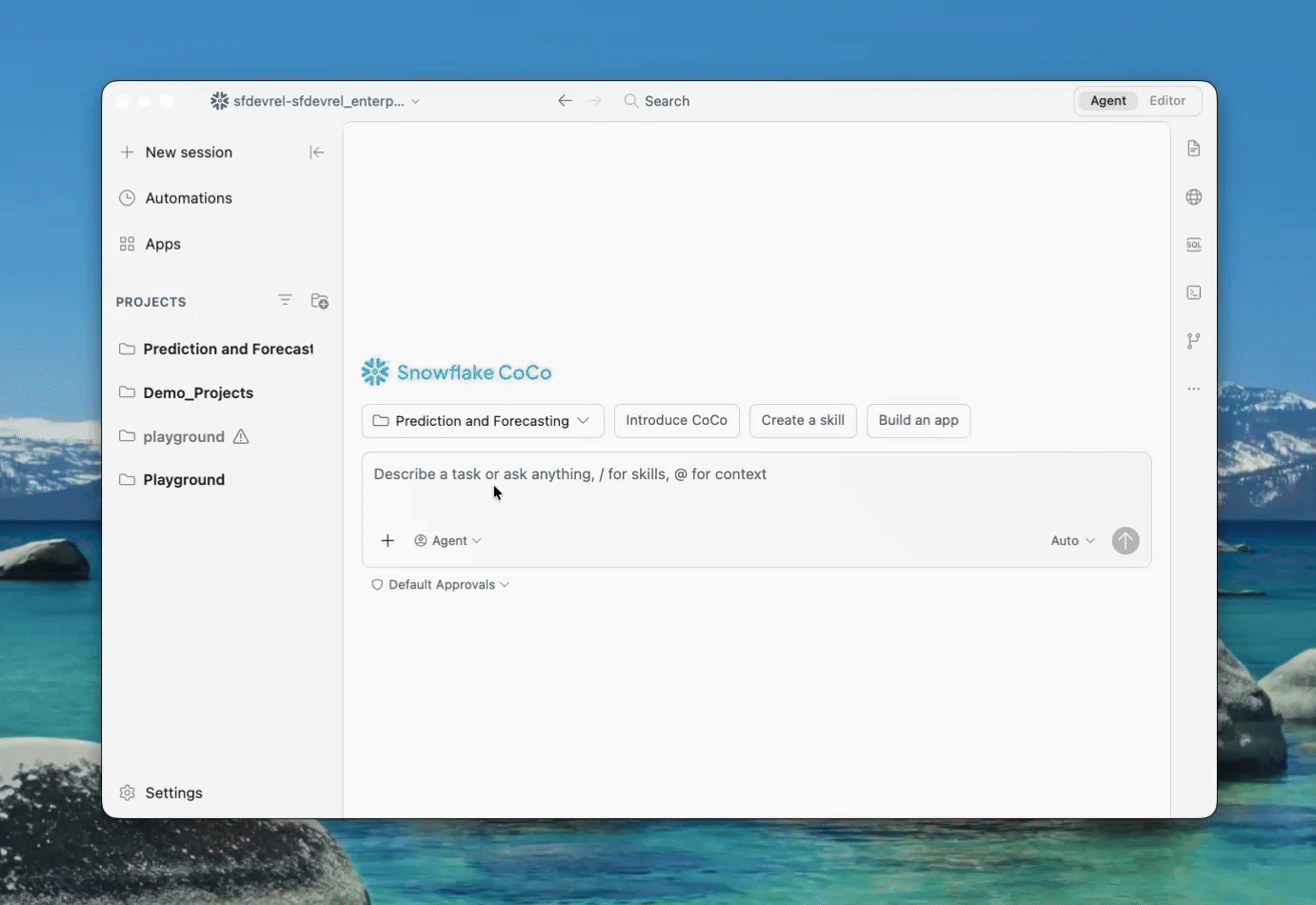
Task: Open lowercase playground project with warning
Action: tap(172, 436)
